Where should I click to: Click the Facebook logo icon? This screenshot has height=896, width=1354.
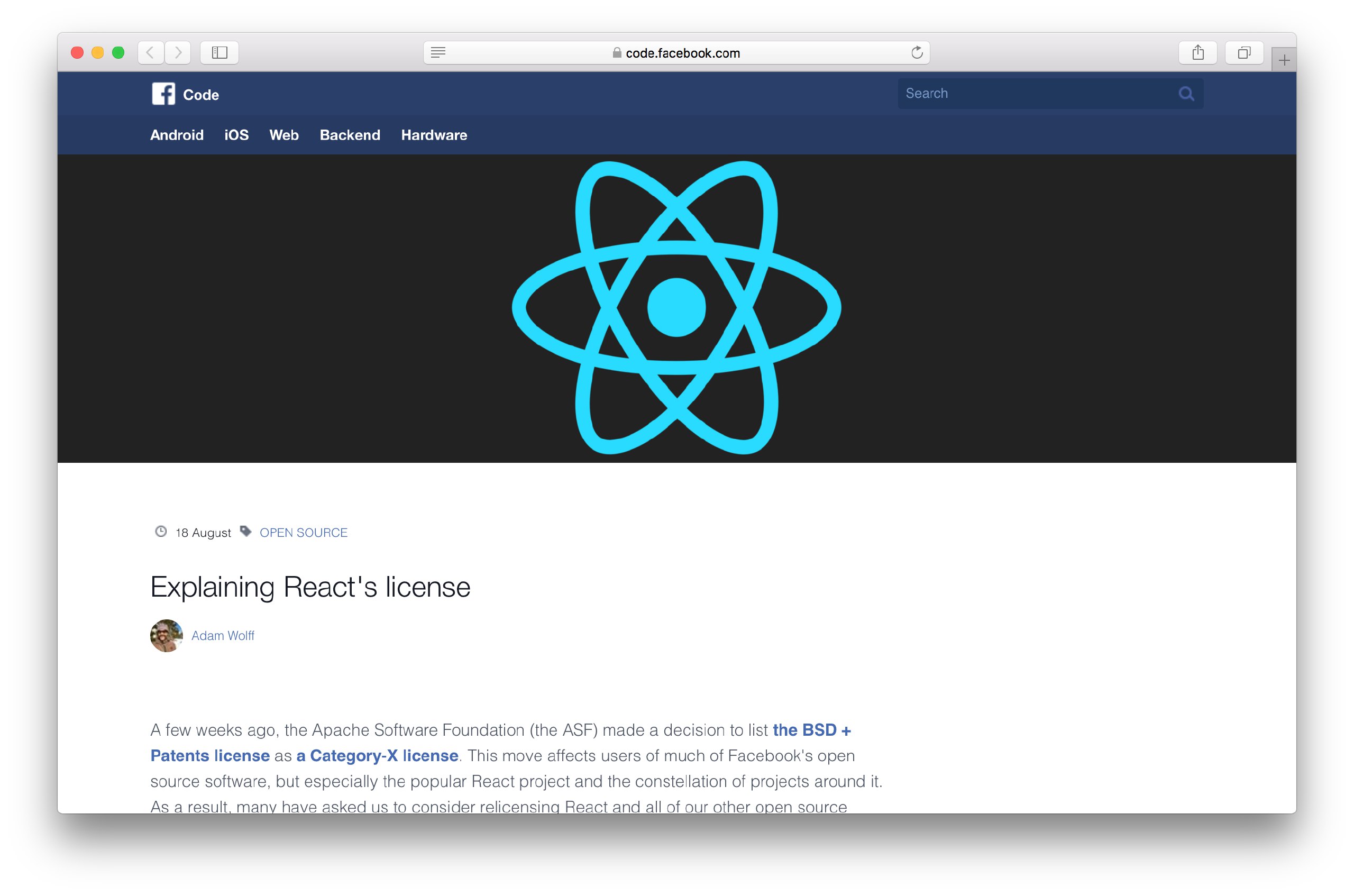coord(163,94)
